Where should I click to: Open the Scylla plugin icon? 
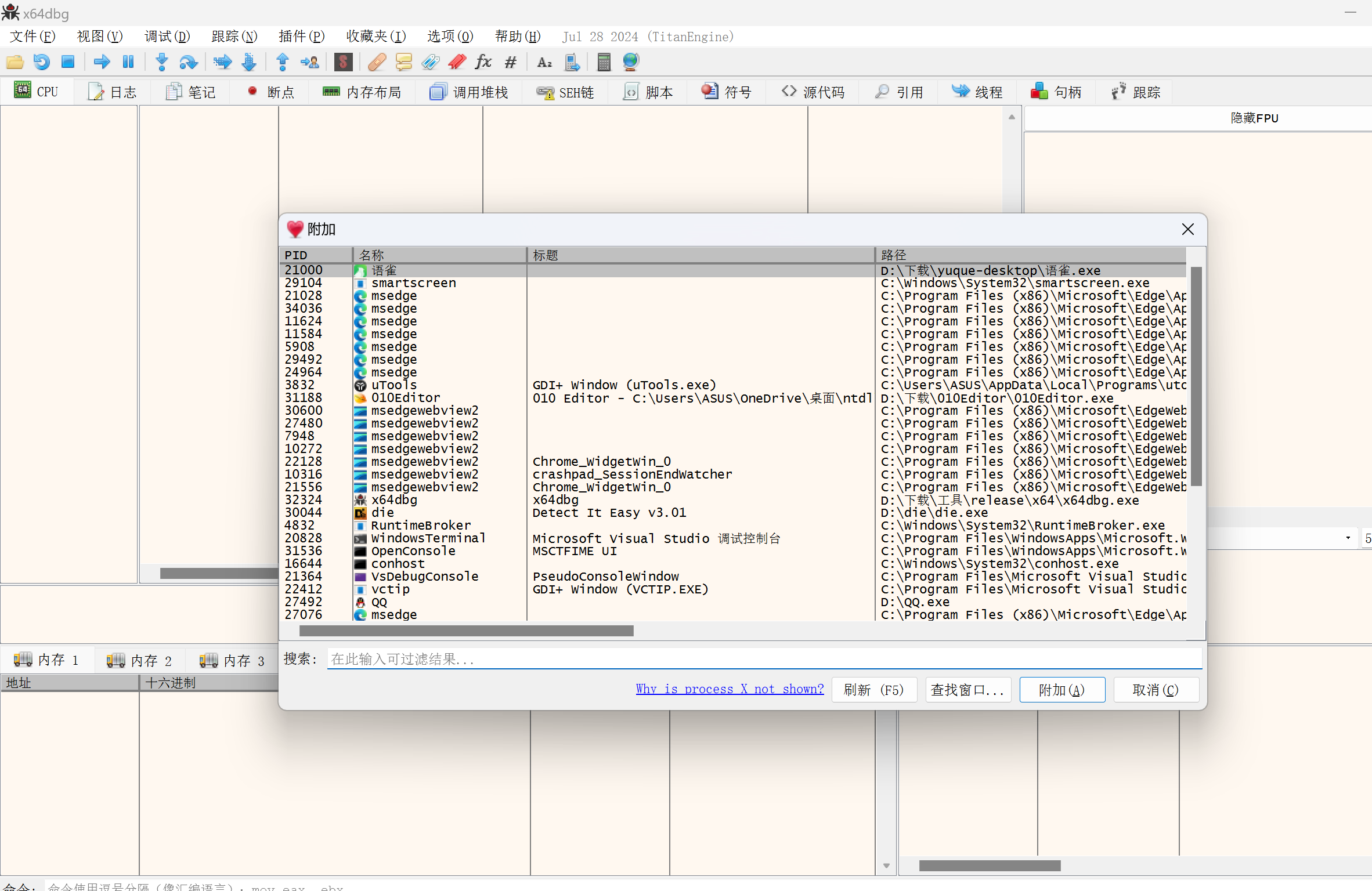click(x=343, y=62)
